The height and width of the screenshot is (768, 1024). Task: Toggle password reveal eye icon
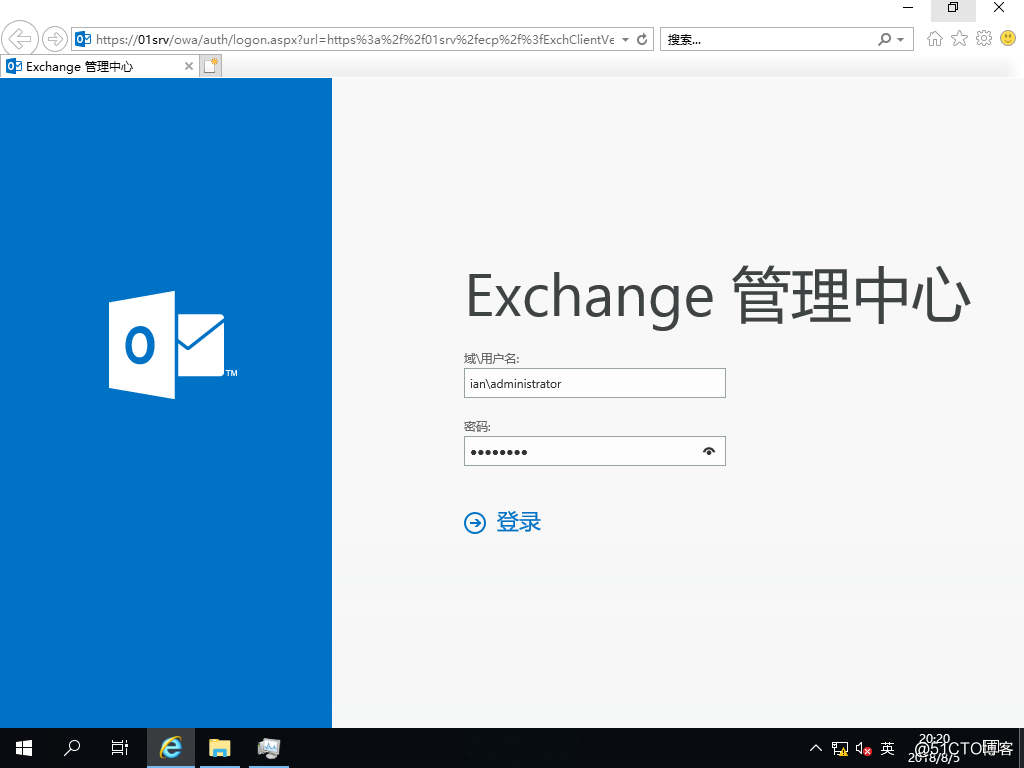tap(709, 451)
